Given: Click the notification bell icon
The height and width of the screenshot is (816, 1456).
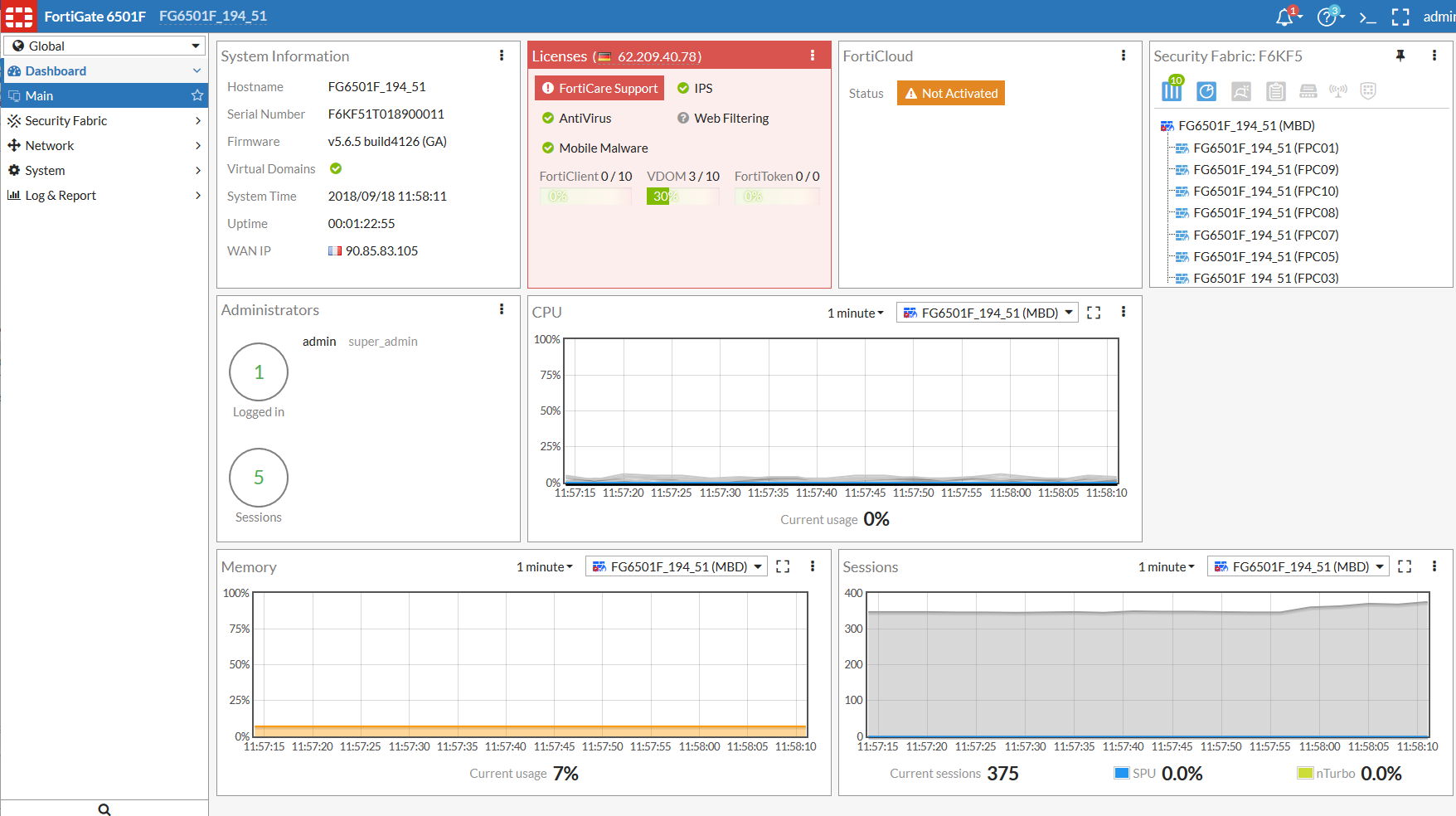Looking at the screenshot, I should pyautogui.click(x=1285, y=17).
